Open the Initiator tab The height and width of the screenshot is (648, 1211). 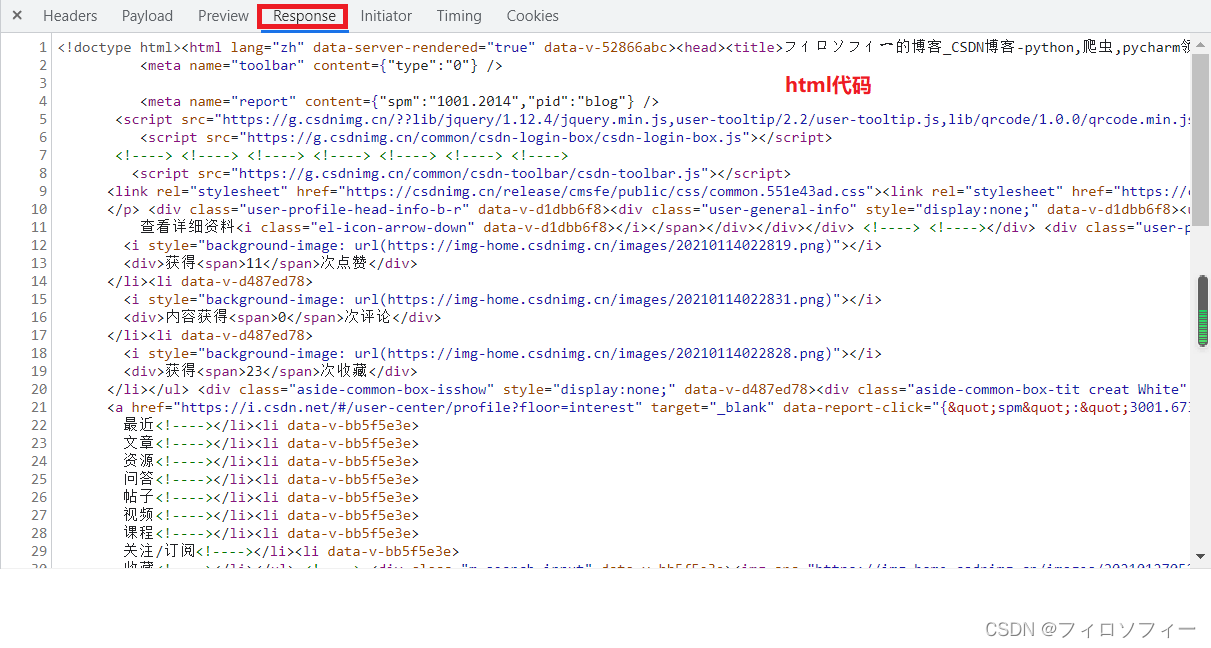coord(386,15)
